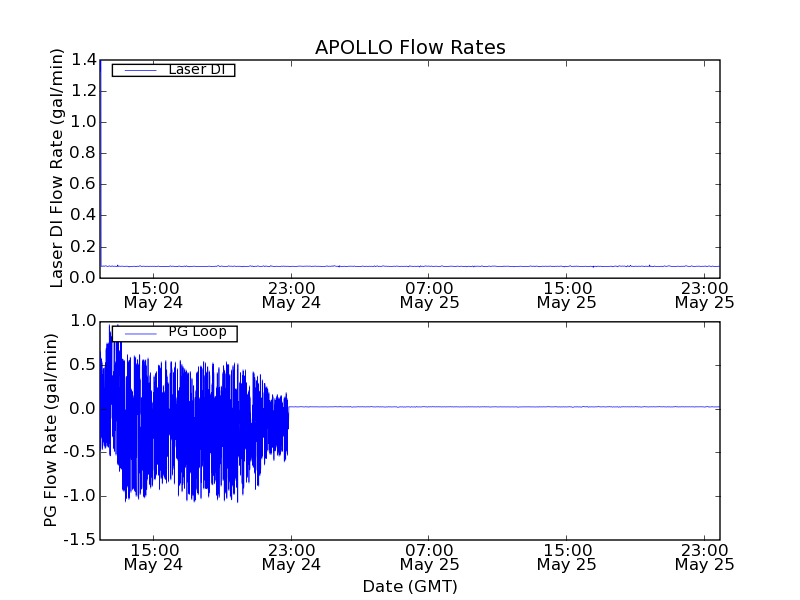Viewport: 800px width, 600px height.
Task: Click the 0.4 tick on the top plot
Action: [83, 215]
